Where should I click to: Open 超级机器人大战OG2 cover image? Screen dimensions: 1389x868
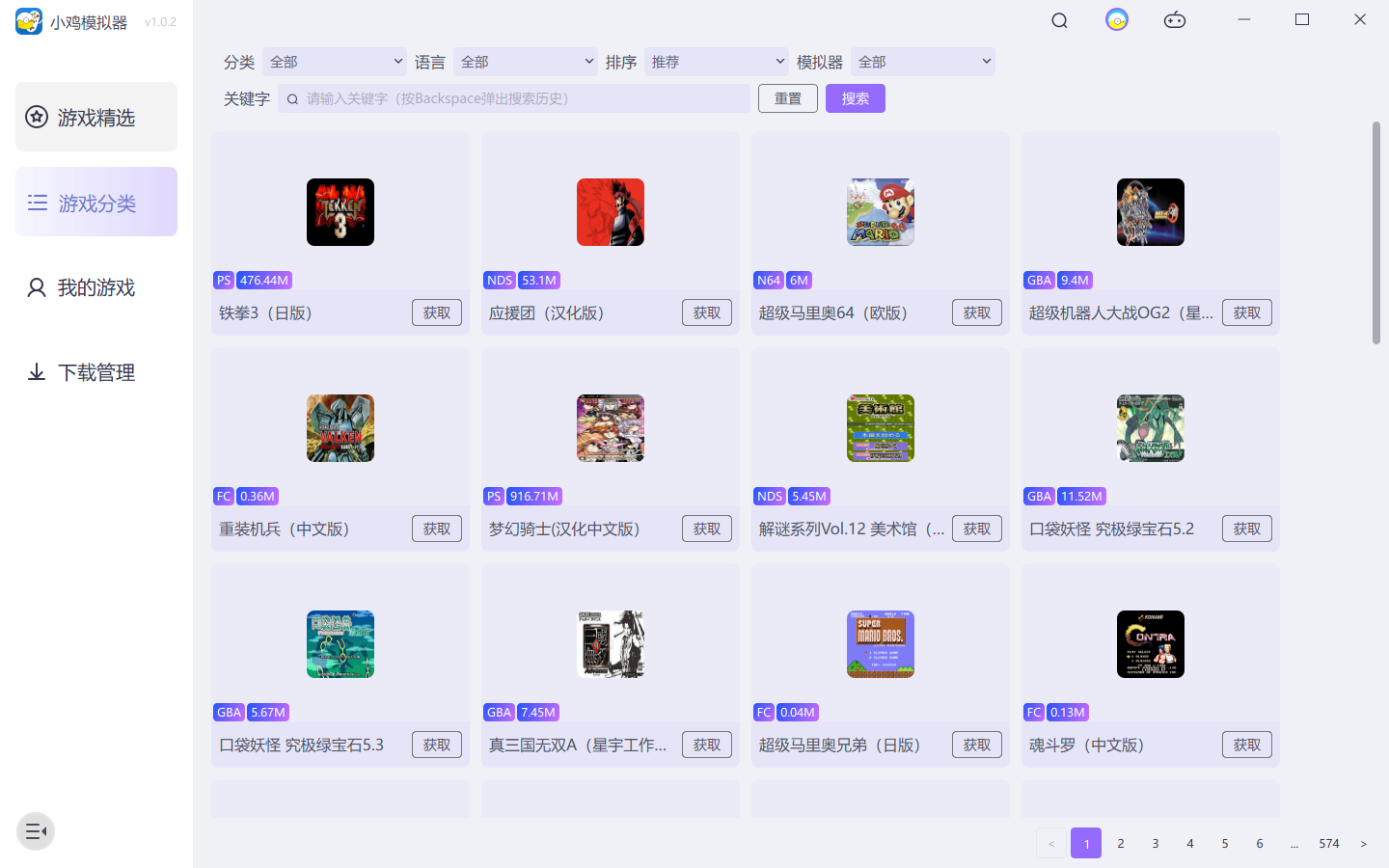1151,212
